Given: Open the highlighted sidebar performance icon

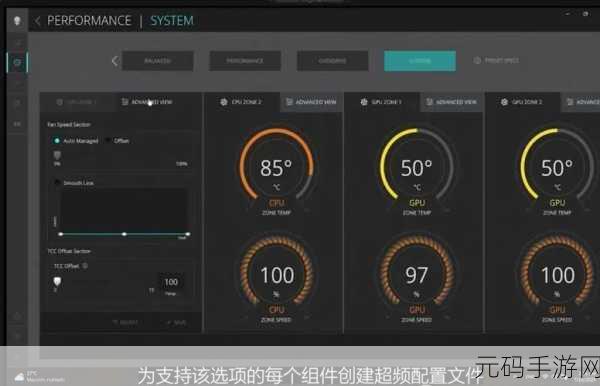Looking at the screenshot, I should tap(17, 62).
